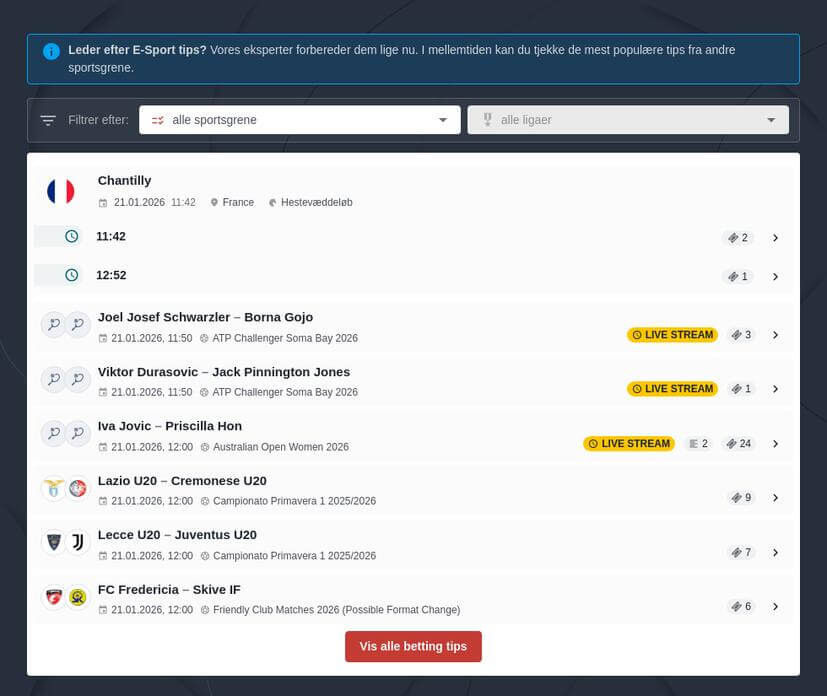The width and height of the screenshot is (827, 696).
Task: Click the Juventus U20 club crest
Action: tap(76, 543)
